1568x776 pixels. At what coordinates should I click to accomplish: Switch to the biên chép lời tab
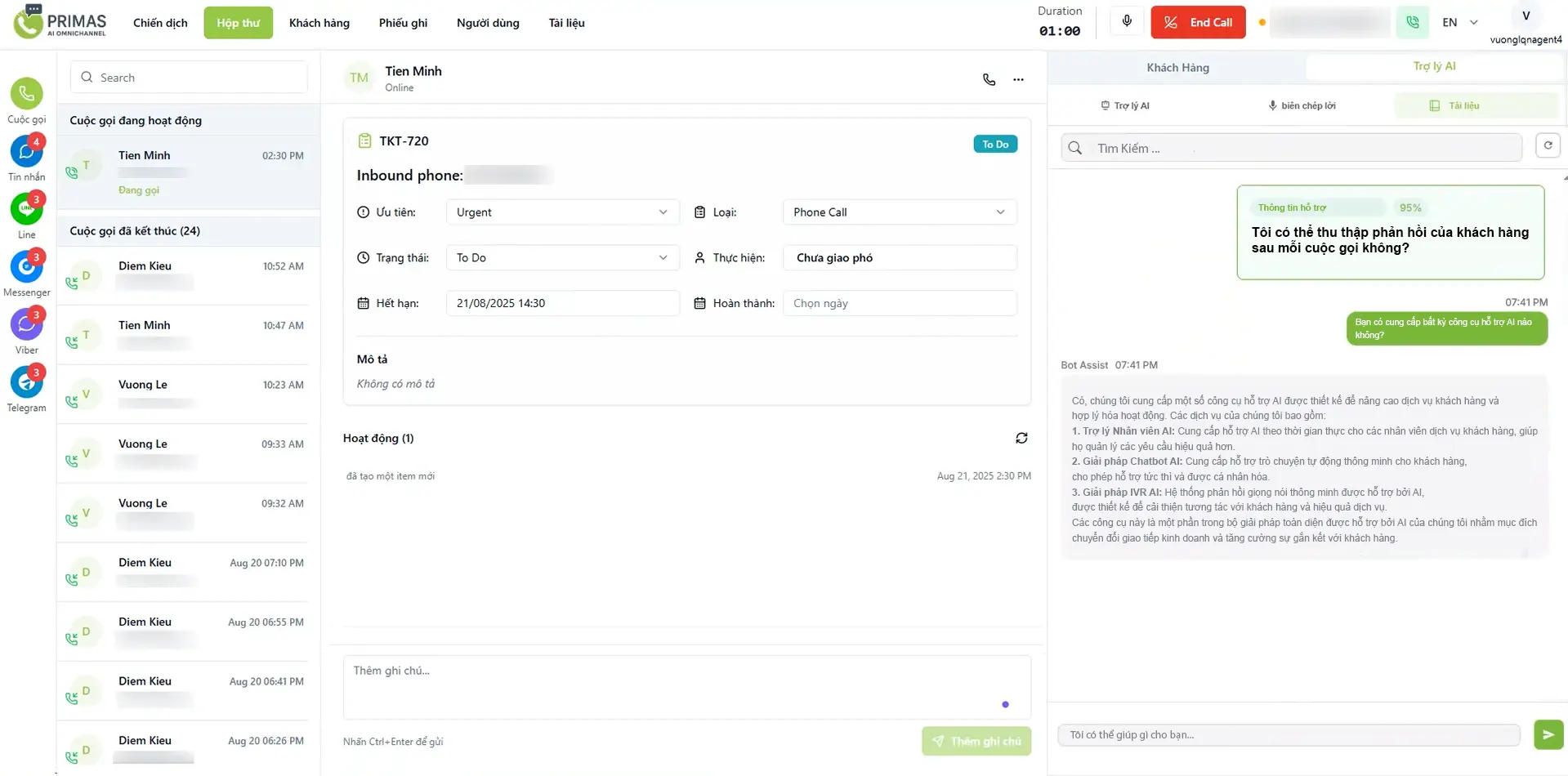(1302, 105)
